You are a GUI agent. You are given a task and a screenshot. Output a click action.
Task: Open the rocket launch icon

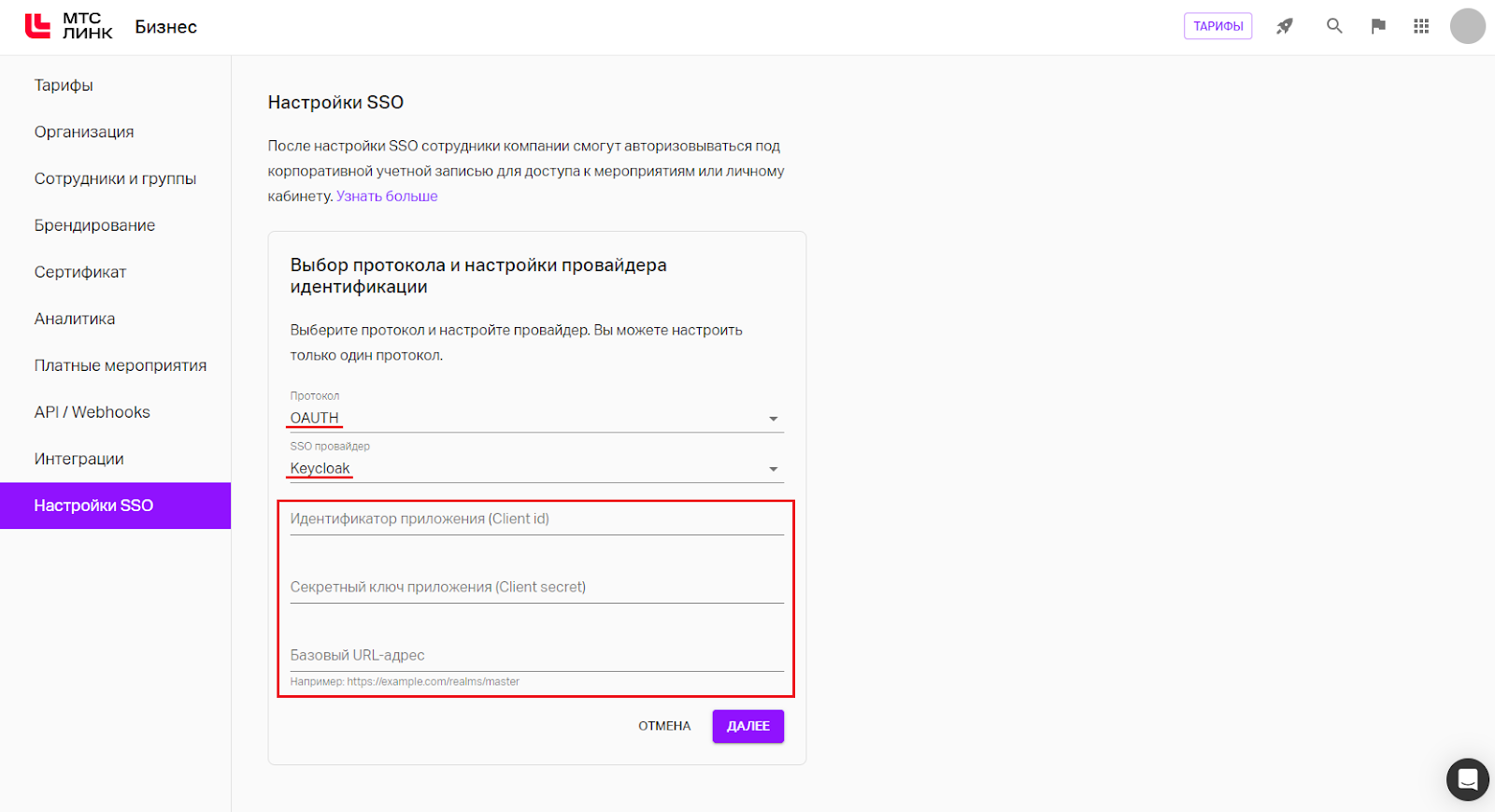1285,26
